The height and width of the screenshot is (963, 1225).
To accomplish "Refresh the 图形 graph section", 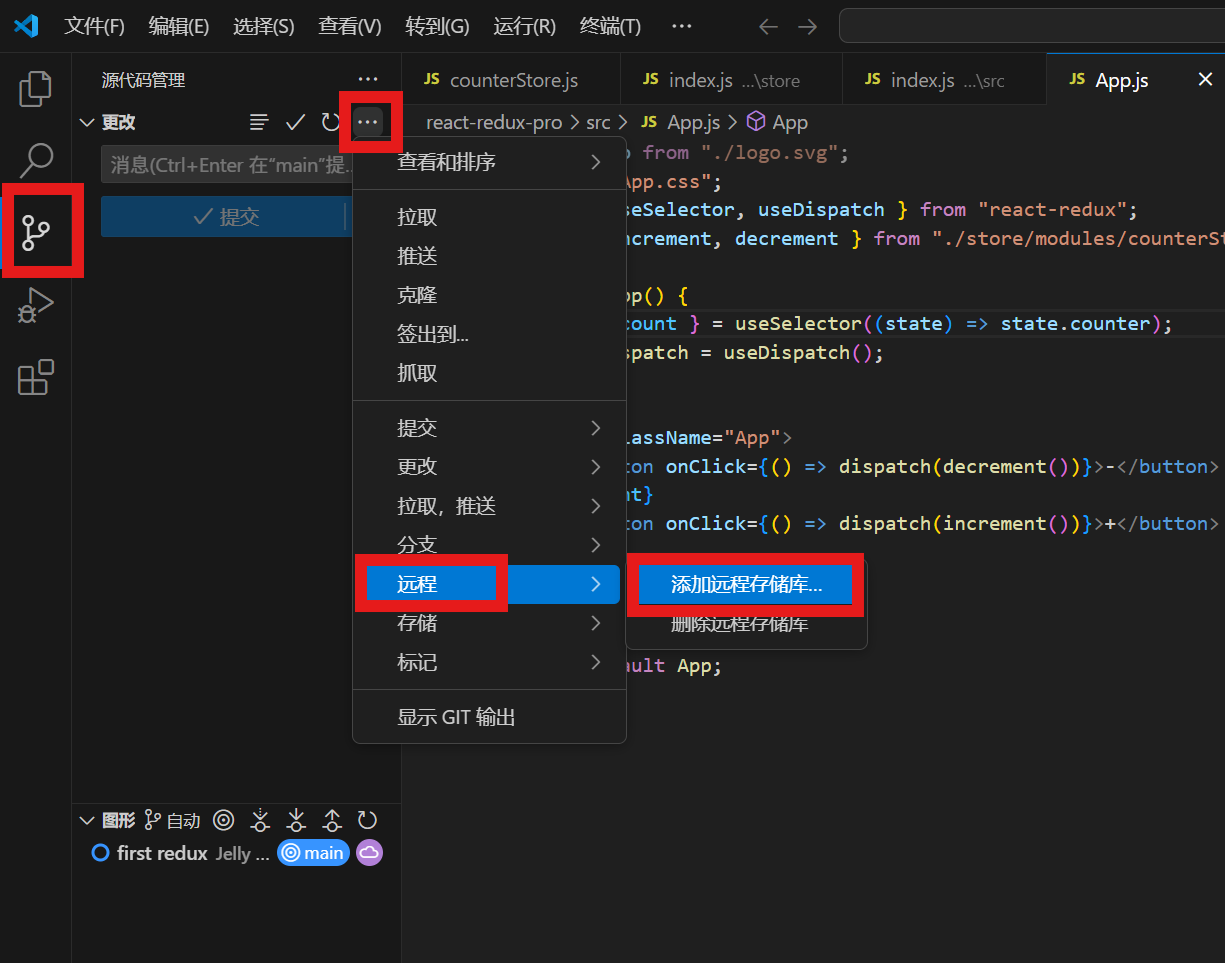I will (368, 821).
